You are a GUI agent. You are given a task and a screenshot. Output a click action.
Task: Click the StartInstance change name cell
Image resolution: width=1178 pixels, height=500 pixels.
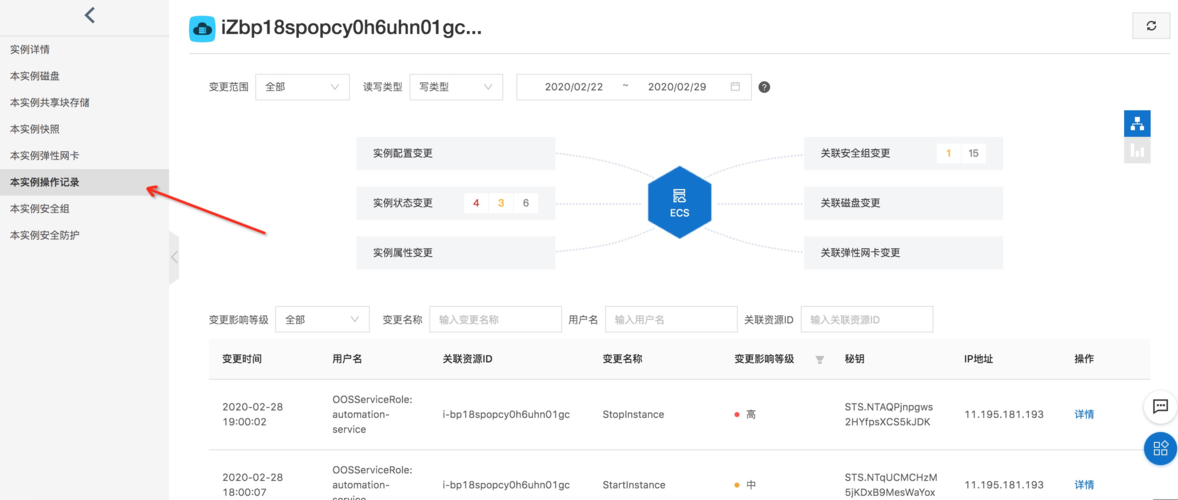point(633,485)
